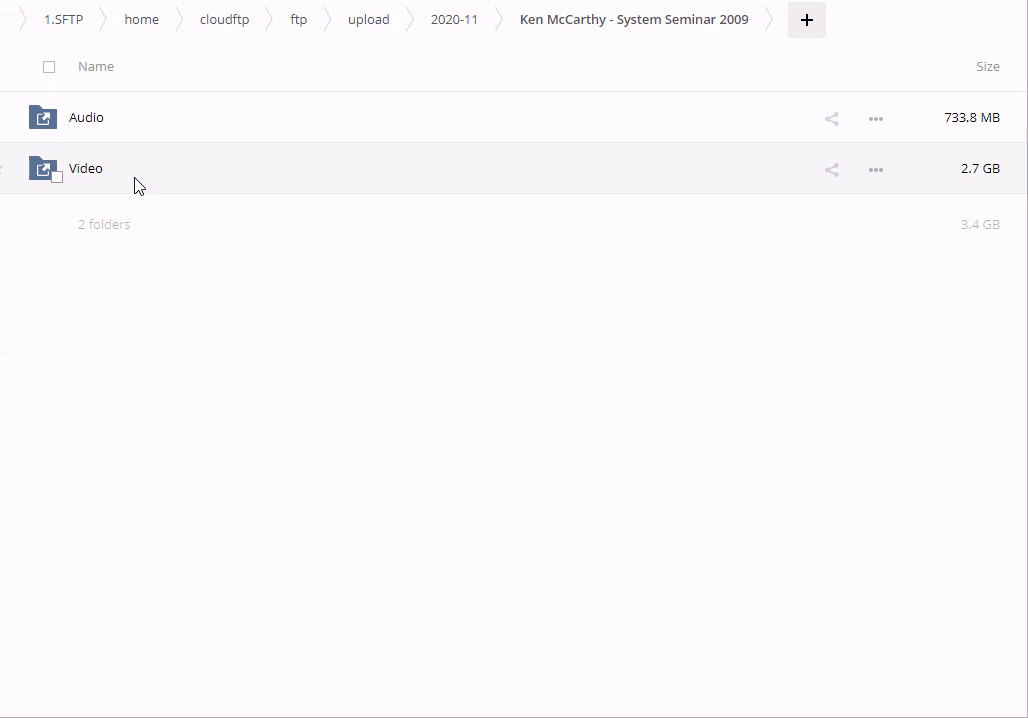This screenshot has height=718, width=1028.
Task: Sort files by Name column
Action: 96,67
